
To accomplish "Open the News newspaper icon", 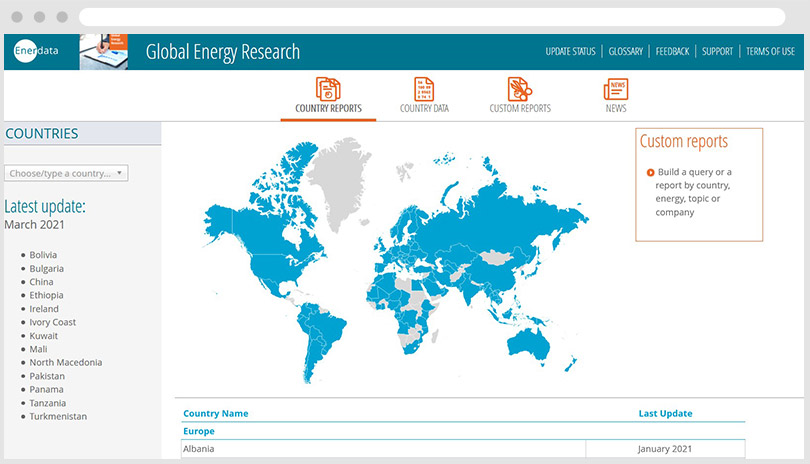I will [616, 89].
